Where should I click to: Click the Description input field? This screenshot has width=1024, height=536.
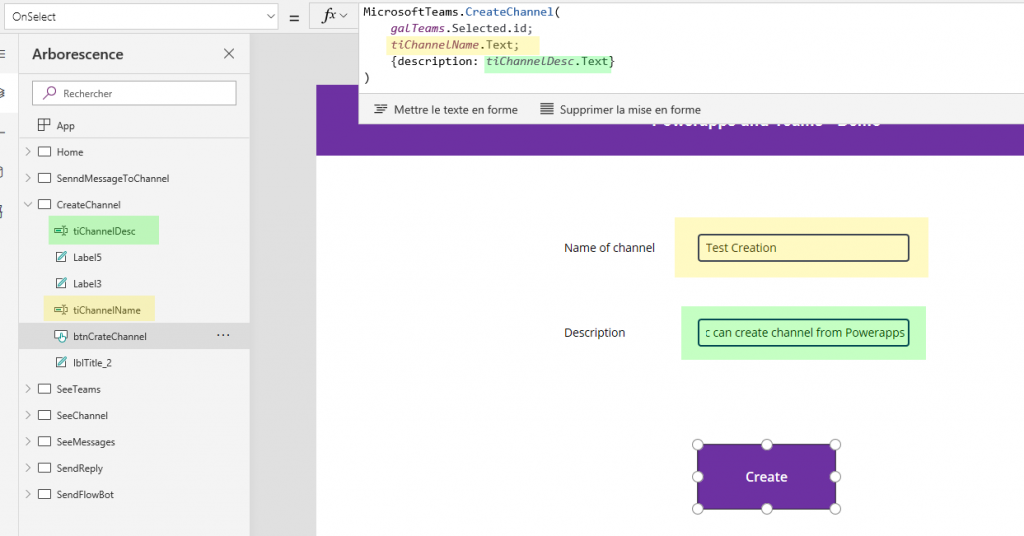point(803,332)
